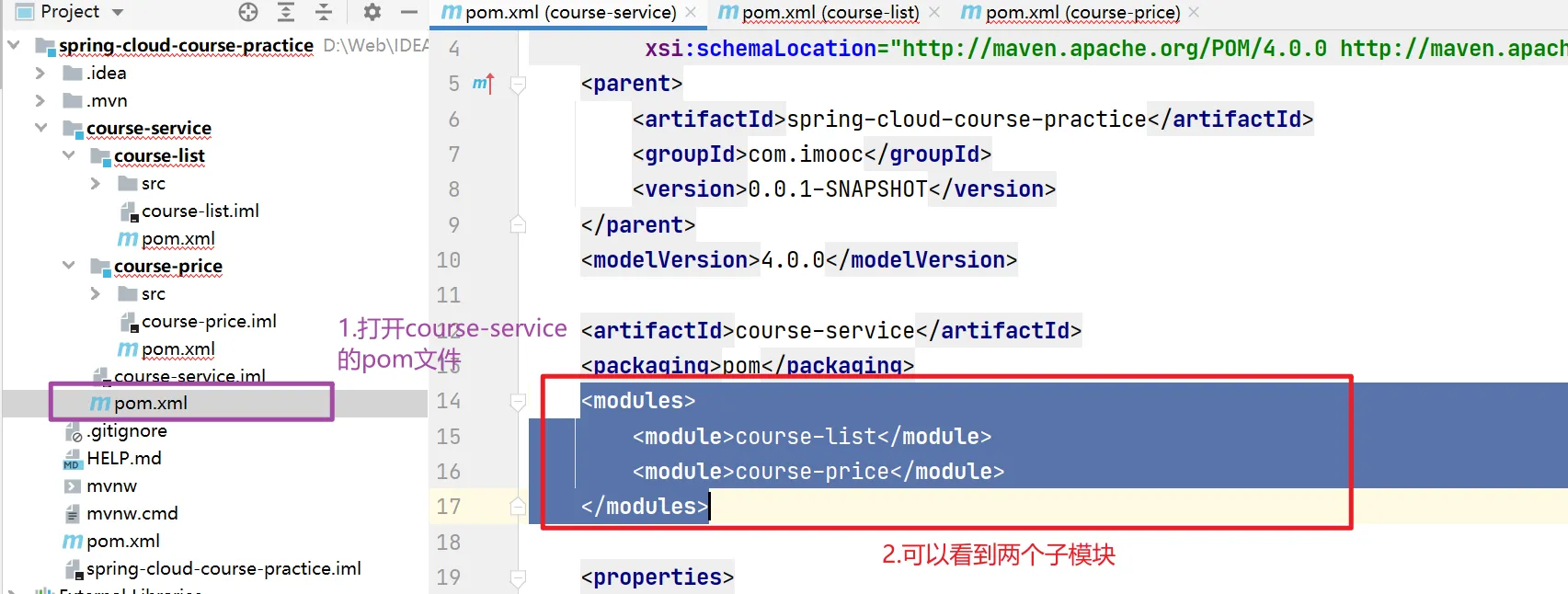Close the pom.xml (course-service) tab
The height and width of the screenshot is (594, 1568).
click(691, 13)
